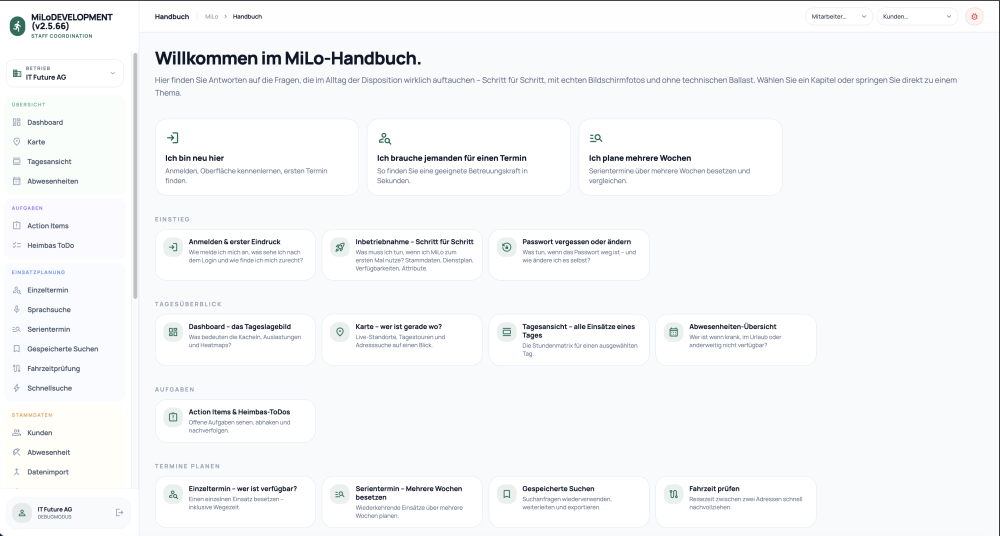Open 'Einzeltermin – wer ist verfügbar?' chapter
The width and height of the screenshot is (1000, 536).
[235, 502]
